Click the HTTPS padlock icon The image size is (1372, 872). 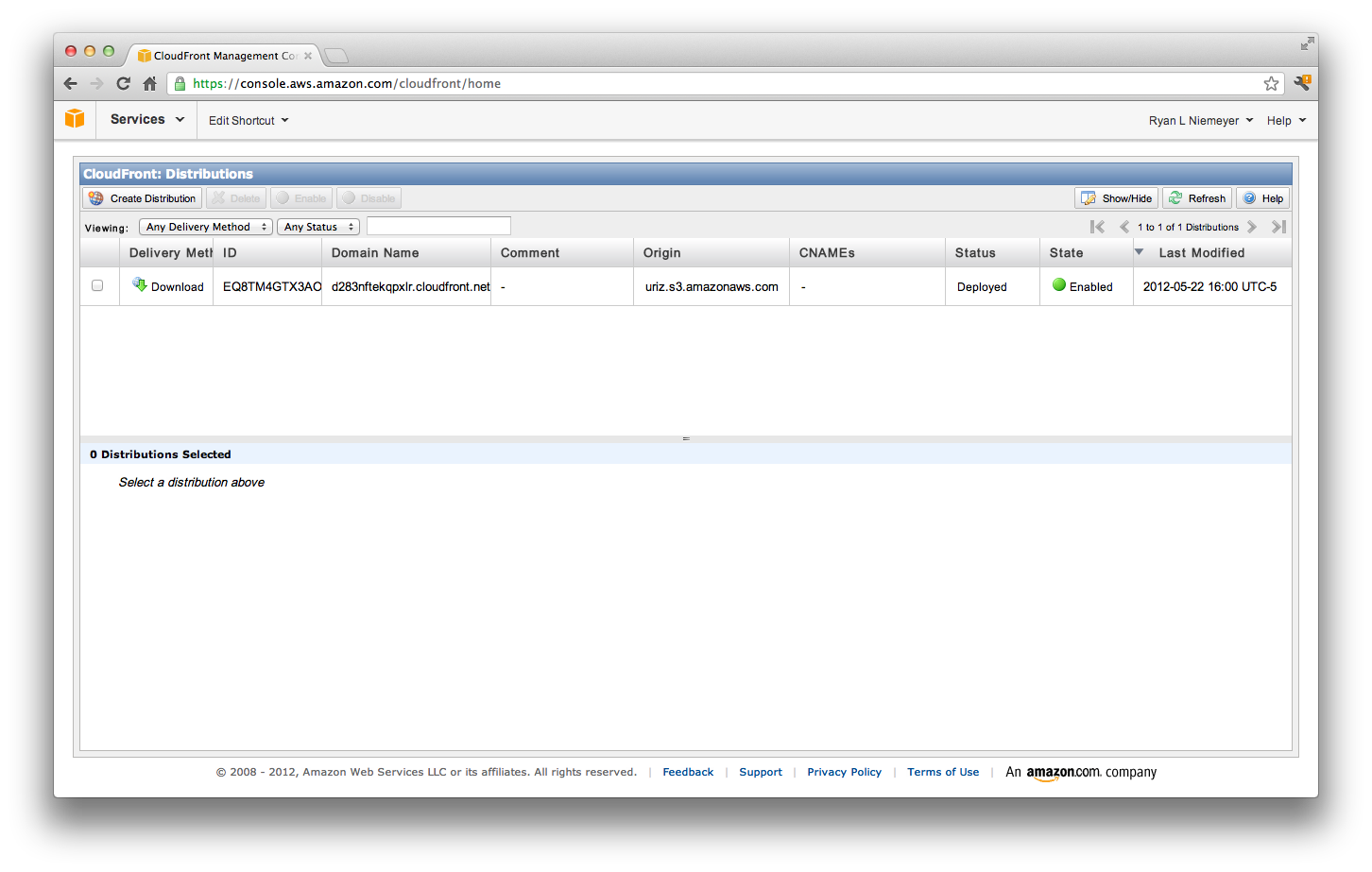[180, 83]
